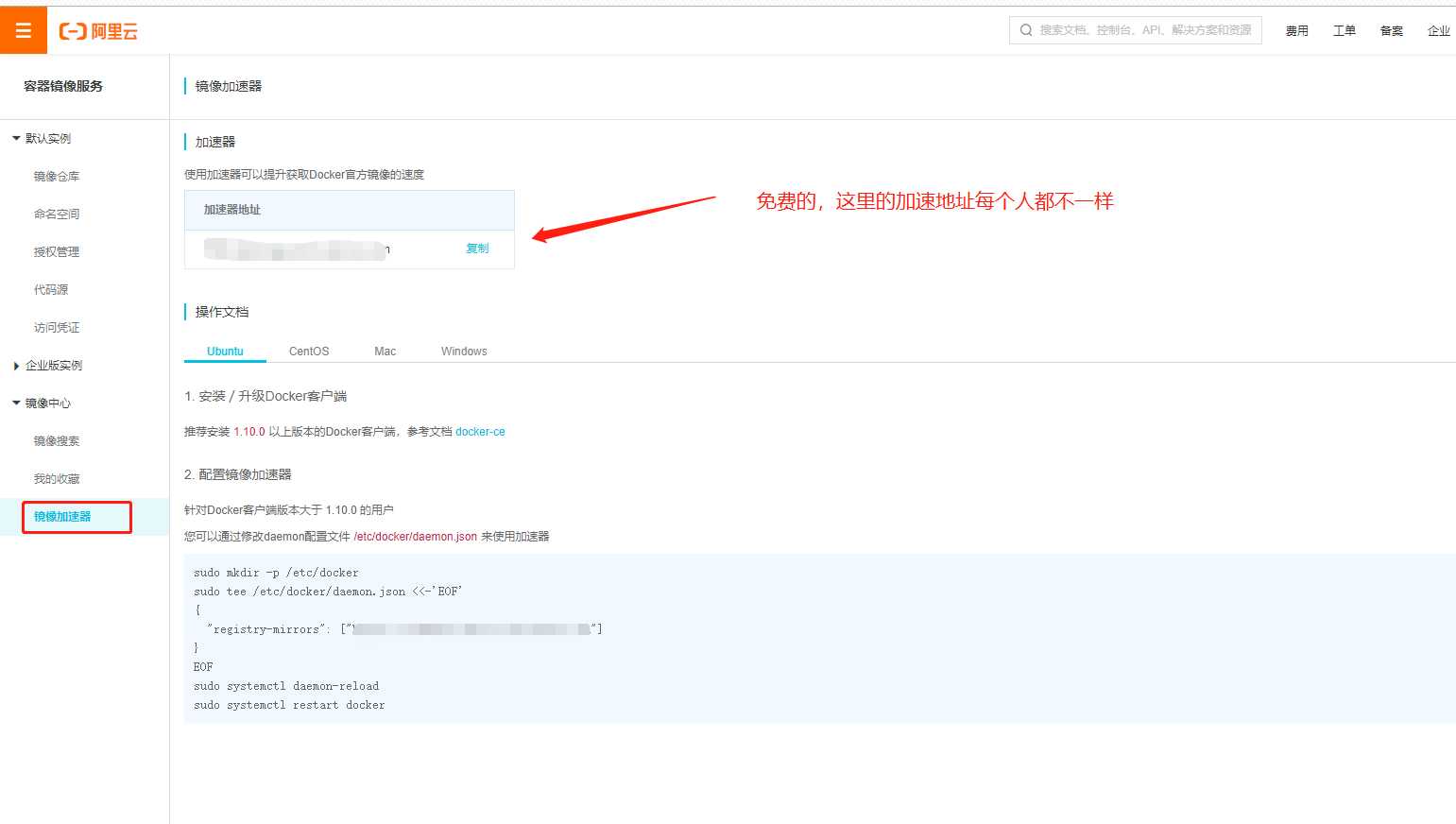The width and height of the screenshot is (1456, 824).
Task: Open 镜像仓库 in sidebar
Action: tap(57, 176)
